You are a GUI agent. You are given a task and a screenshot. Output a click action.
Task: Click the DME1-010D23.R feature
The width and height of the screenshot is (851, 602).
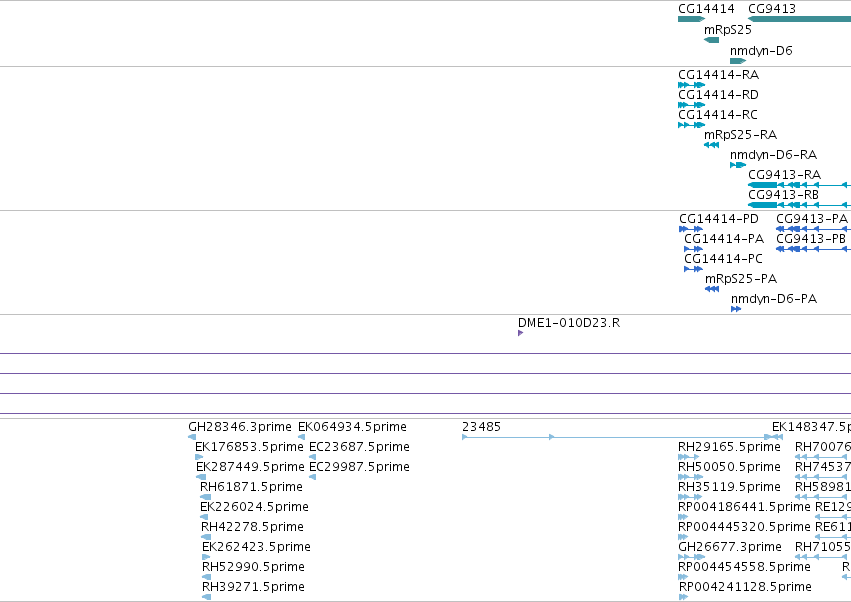(520, 334)
